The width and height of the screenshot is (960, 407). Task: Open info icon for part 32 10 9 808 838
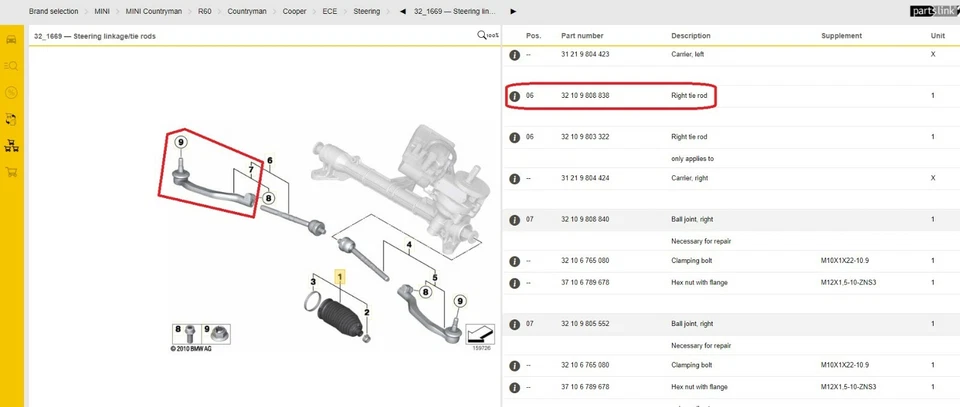click(x=515, y=97)
